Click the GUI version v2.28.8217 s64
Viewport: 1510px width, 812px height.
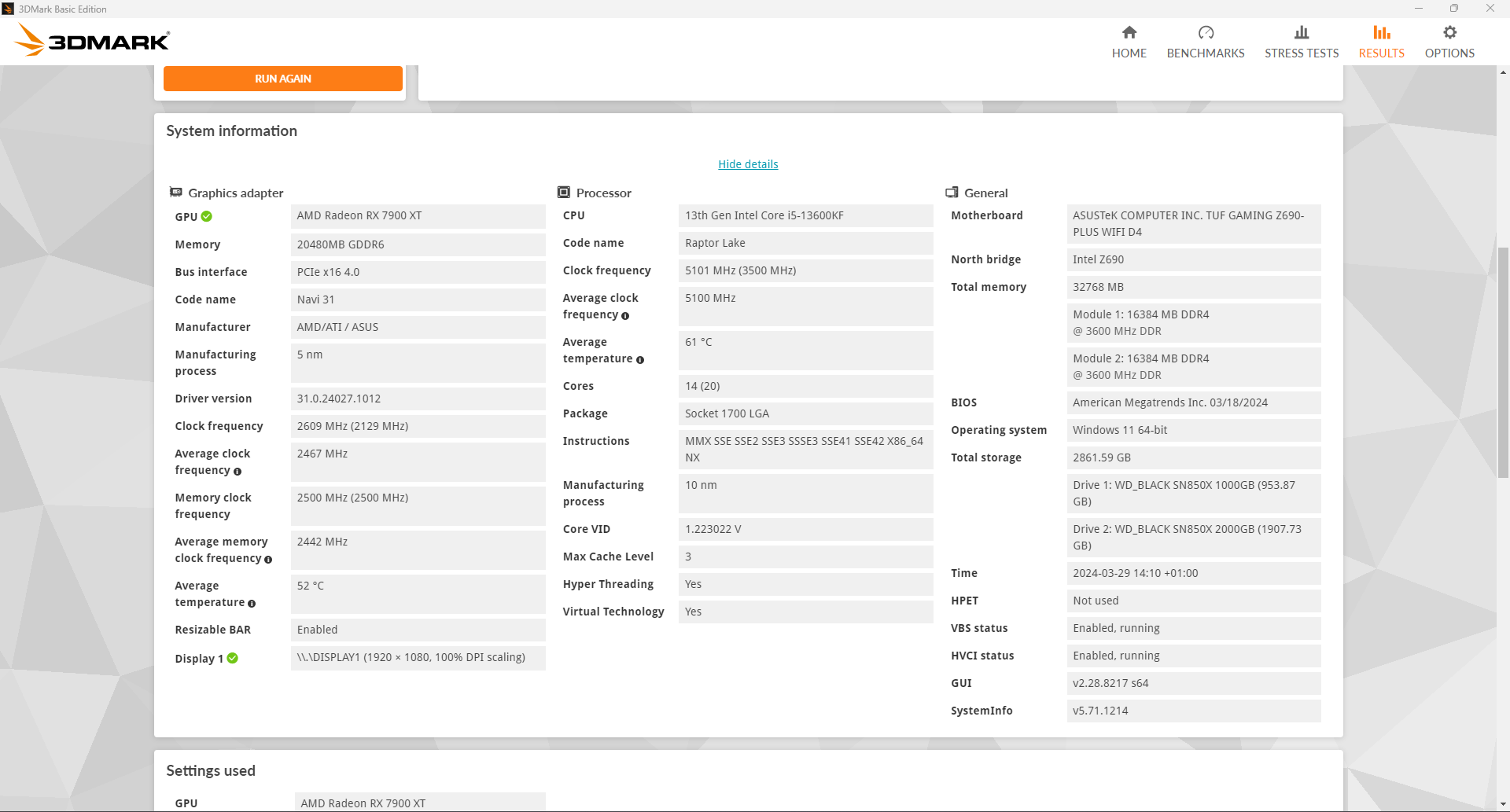coord(1193,683)
